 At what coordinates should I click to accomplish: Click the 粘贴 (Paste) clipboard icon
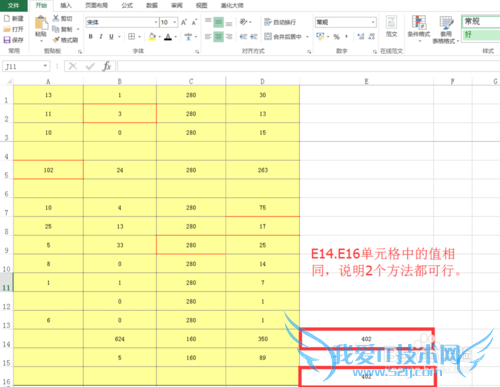(x=41, y=23)
